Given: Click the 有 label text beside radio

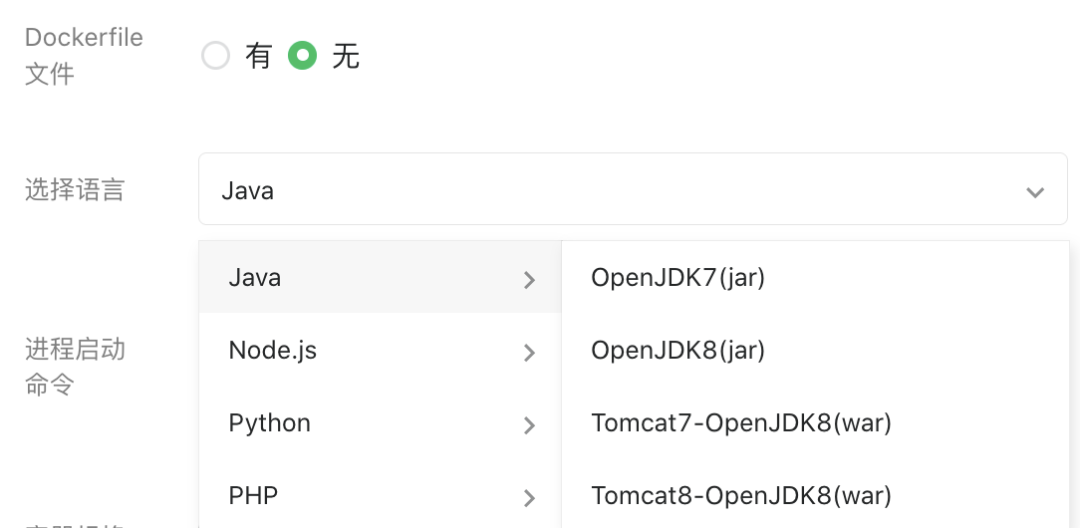Looking at the screenshot, I should (258, 57).
